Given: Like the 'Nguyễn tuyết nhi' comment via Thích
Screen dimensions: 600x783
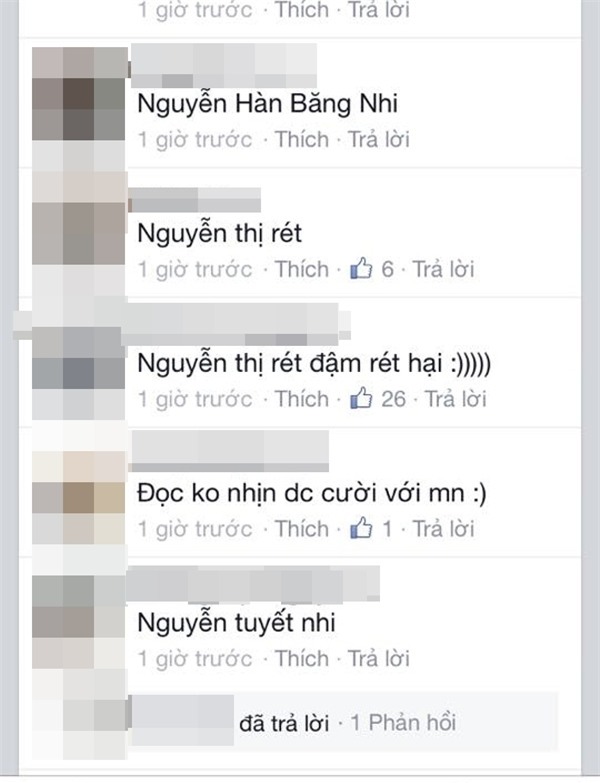Looking at the screenshot, I should 302,659.
